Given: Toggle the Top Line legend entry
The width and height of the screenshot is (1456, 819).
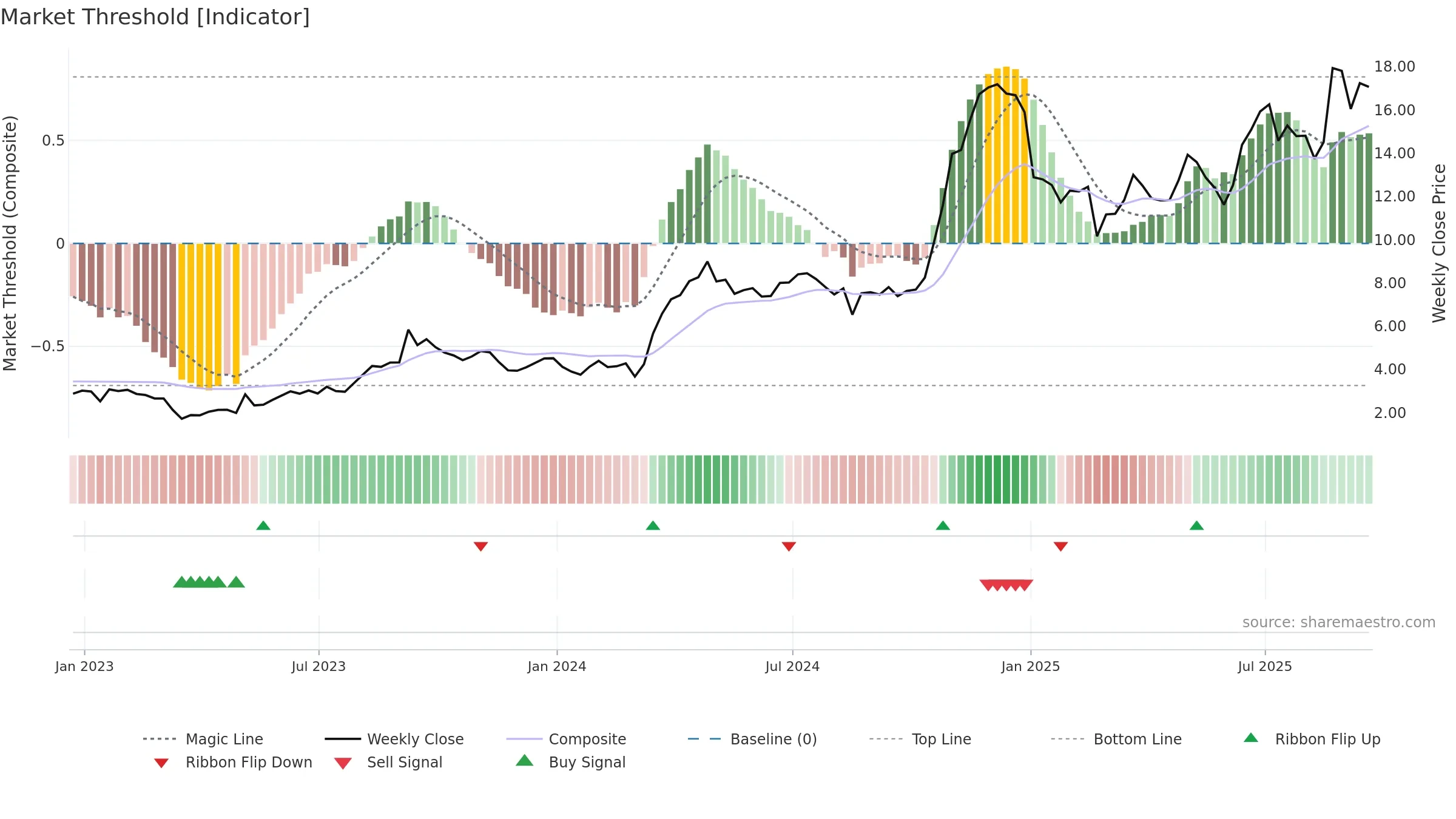Looking at the screenshot, I should [x=920, y=739].
